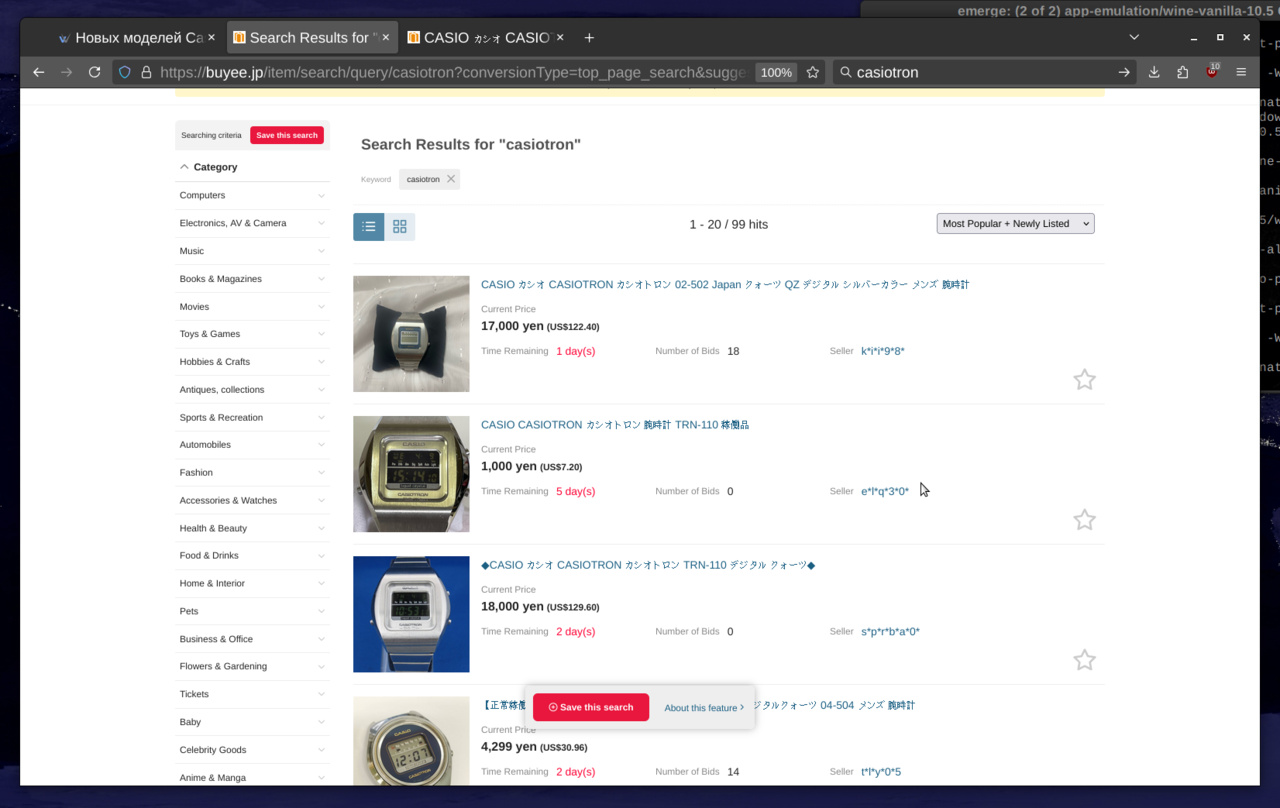Reload the page in browser toolbar
Screen dimensions: 1280x808
(x=94, y=72)
